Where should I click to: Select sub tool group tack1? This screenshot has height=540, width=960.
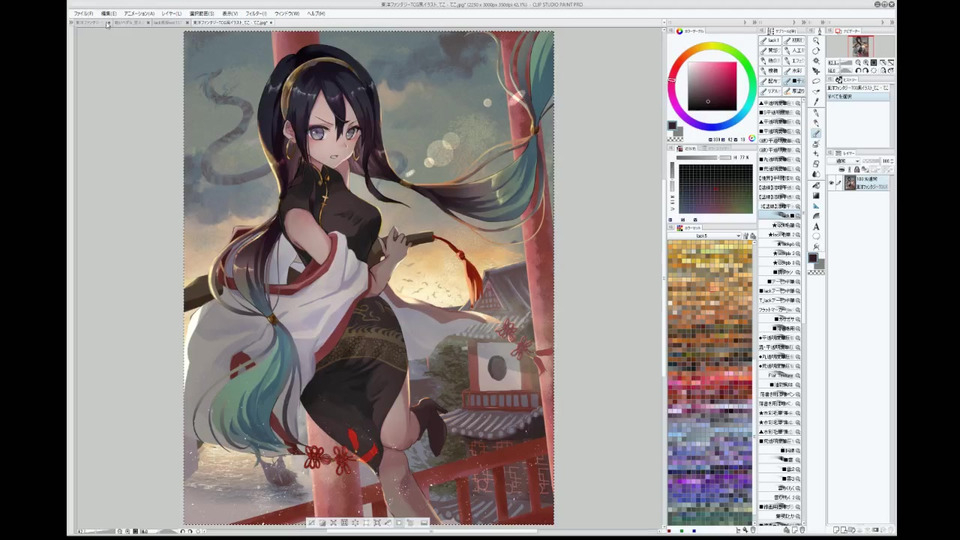pyautogui.click(x=770, y=40)
